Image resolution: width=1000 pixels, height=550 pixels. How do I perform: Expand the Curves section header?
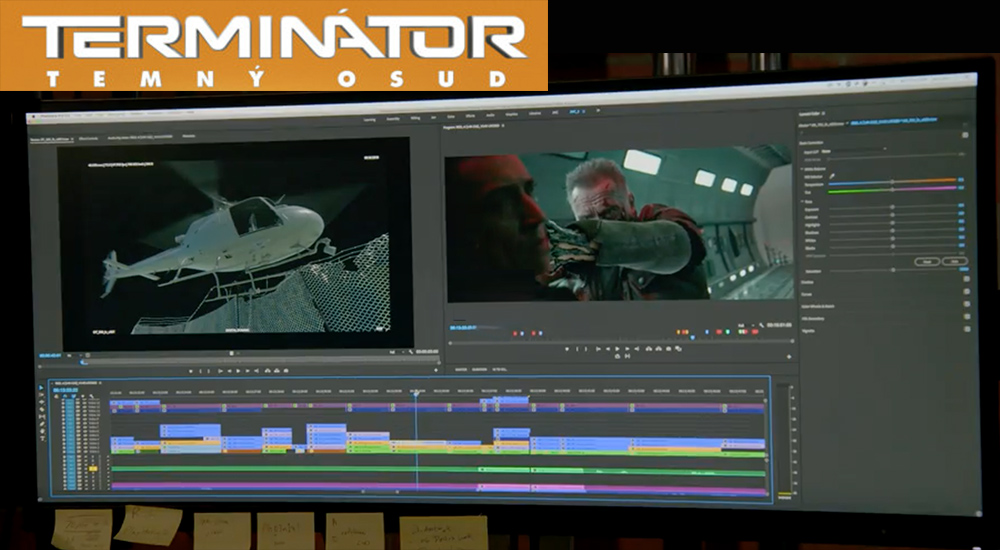pyautogui.click(x=806, y=294)
